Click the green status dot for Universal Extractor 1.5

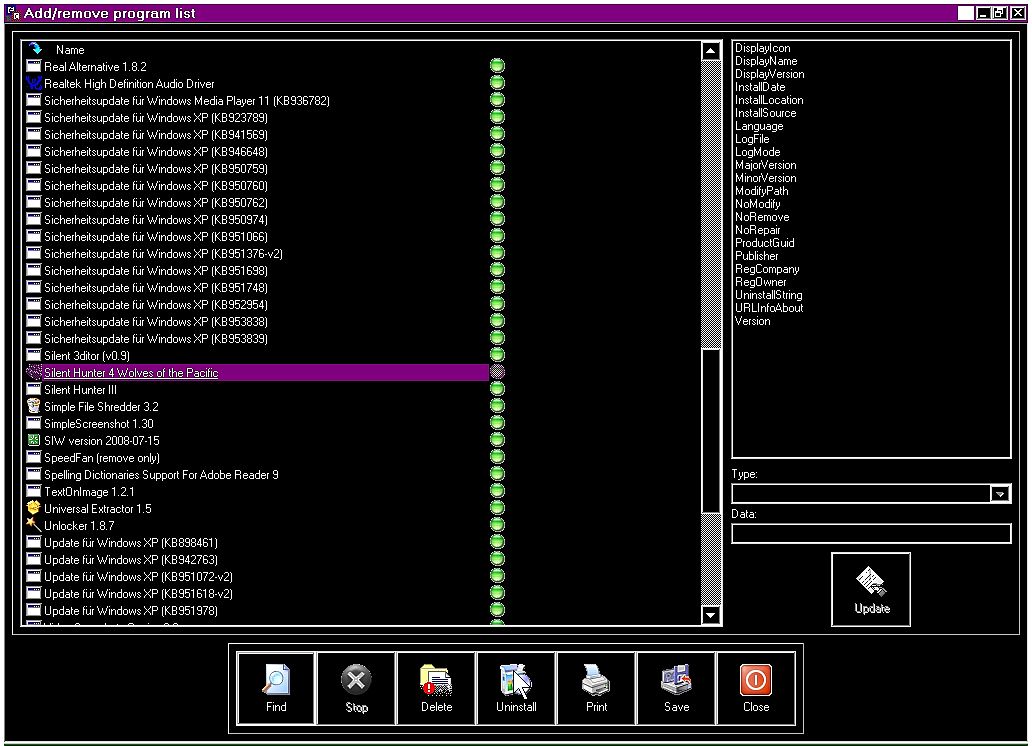(498, 508)
